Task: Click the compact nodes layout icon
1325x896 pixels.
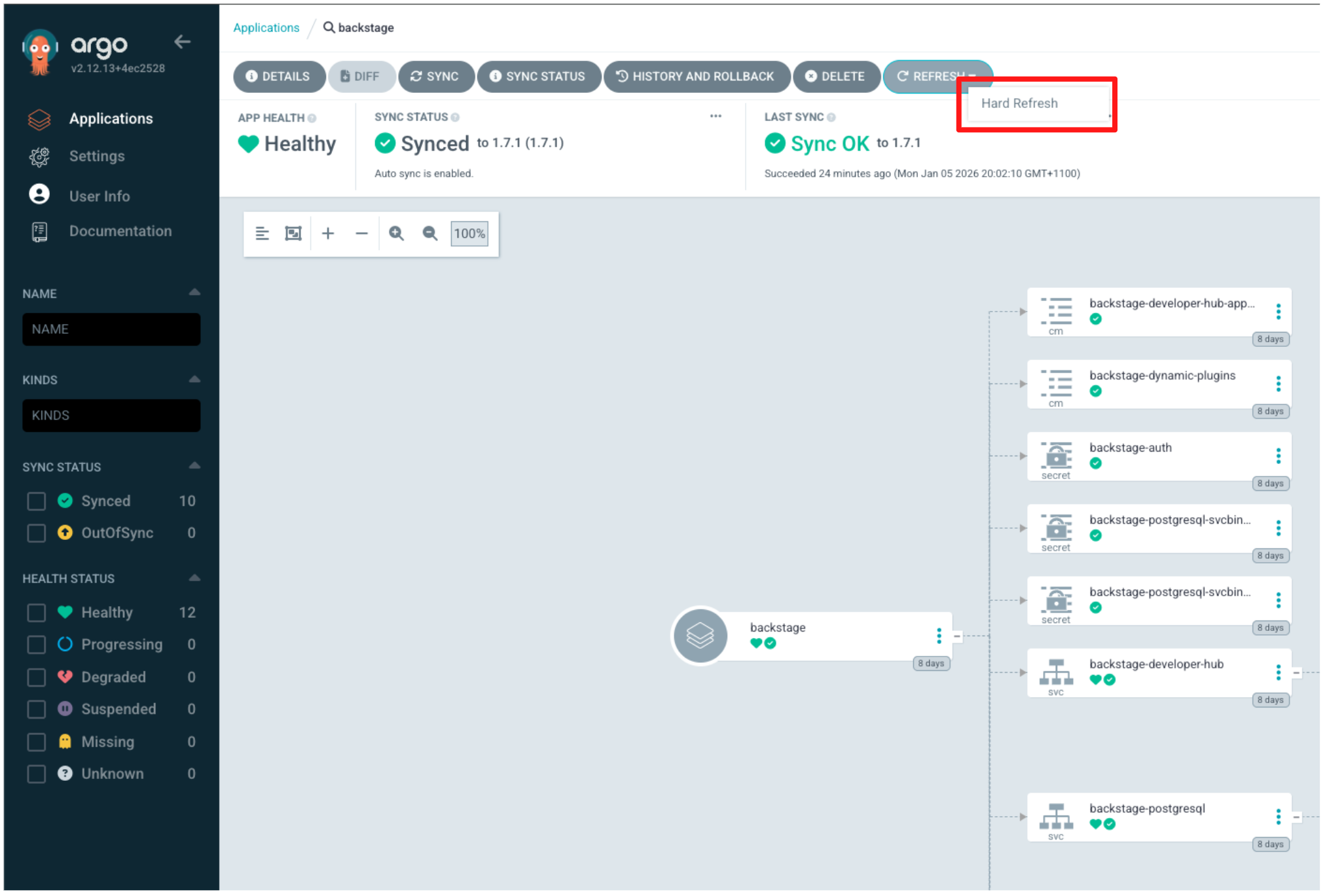Action: click(x=262, y=234)
